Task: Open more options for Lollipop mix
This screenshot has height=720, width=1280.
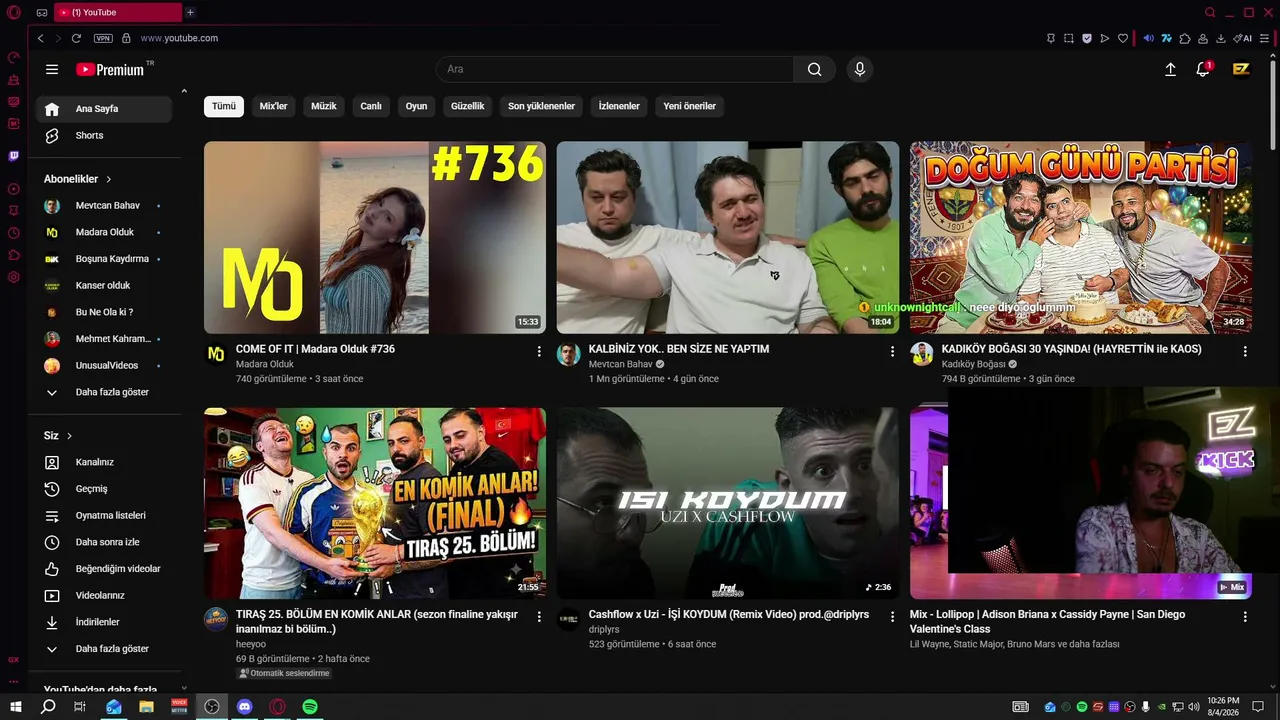Action: click(1245, 617)
